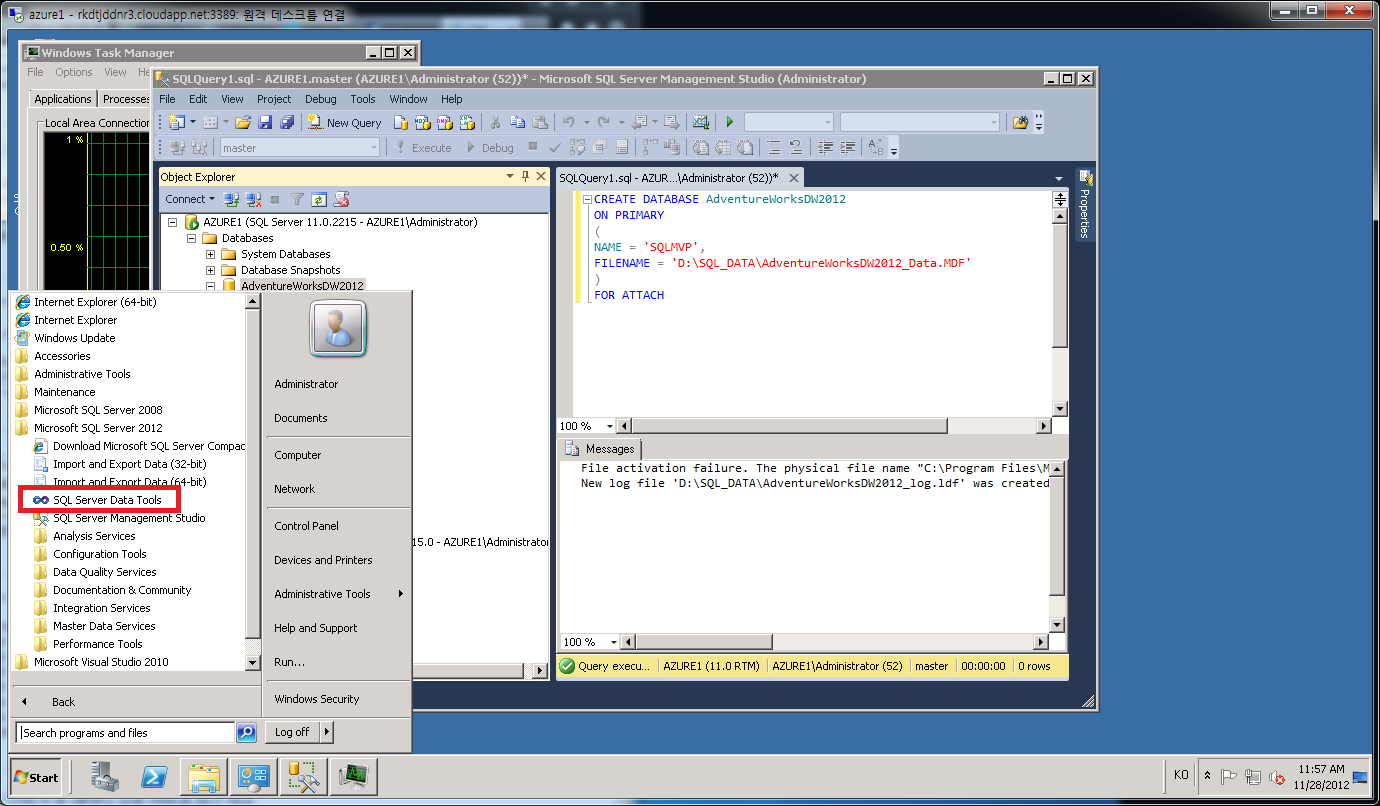Screen dimensions: 1380x806
Task: Expand the Database Snapshots node
Action: pyautogui.click(x=210, y=270)
